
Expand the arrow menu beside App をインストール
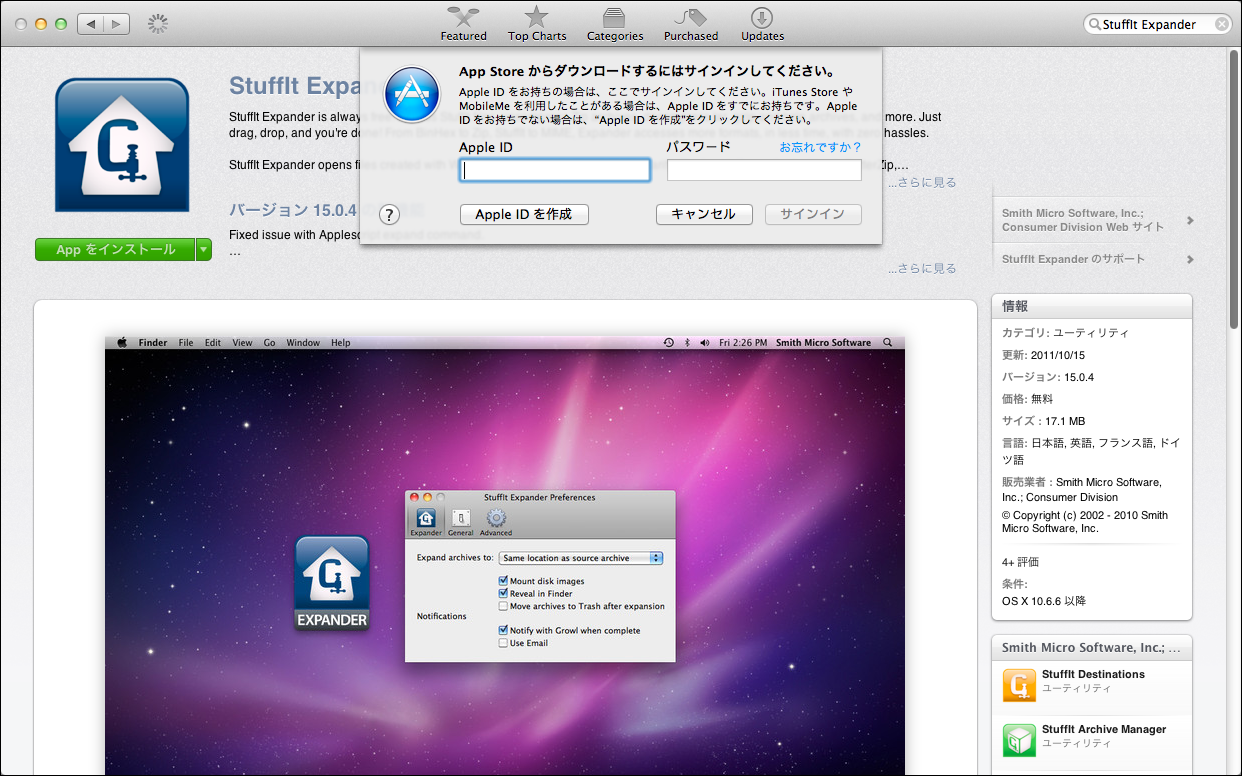click(204, 250)
